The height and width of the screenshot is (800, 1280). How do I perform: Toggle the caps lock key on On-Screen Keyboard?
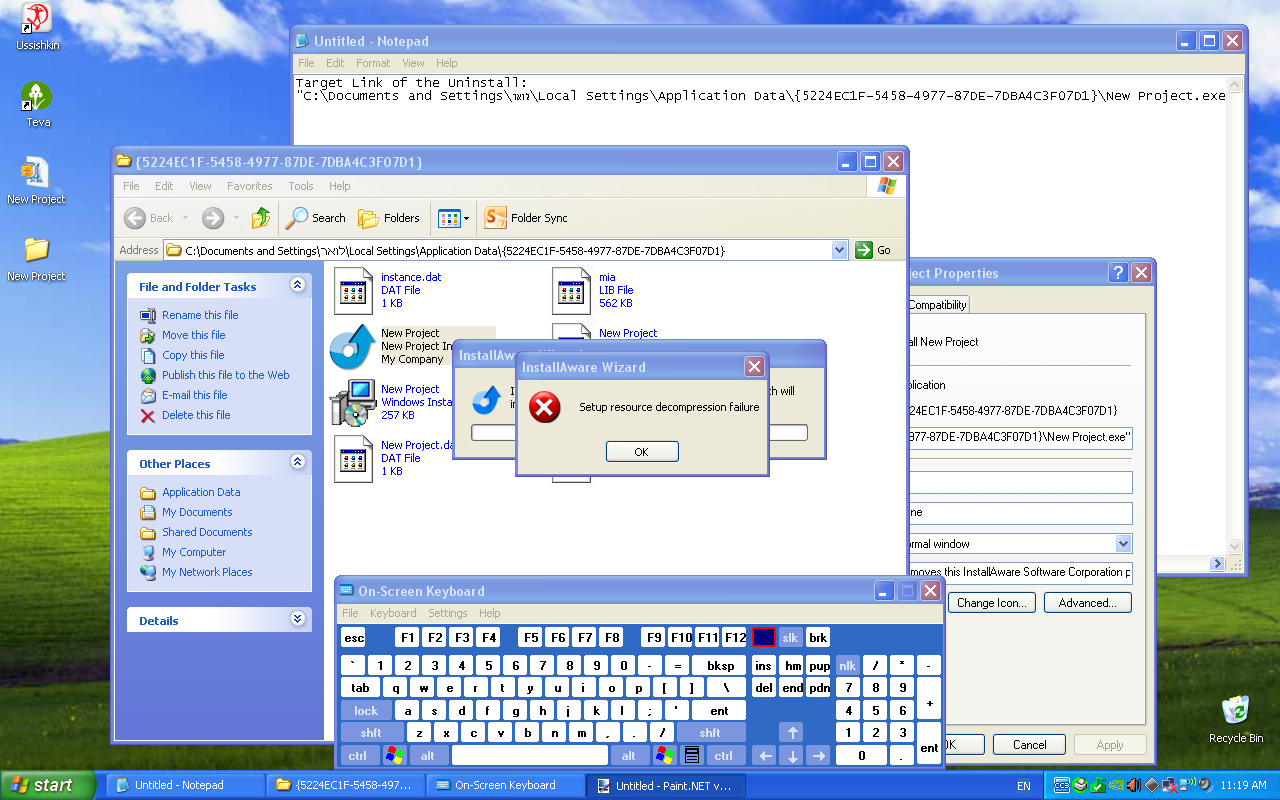[366, 711]
